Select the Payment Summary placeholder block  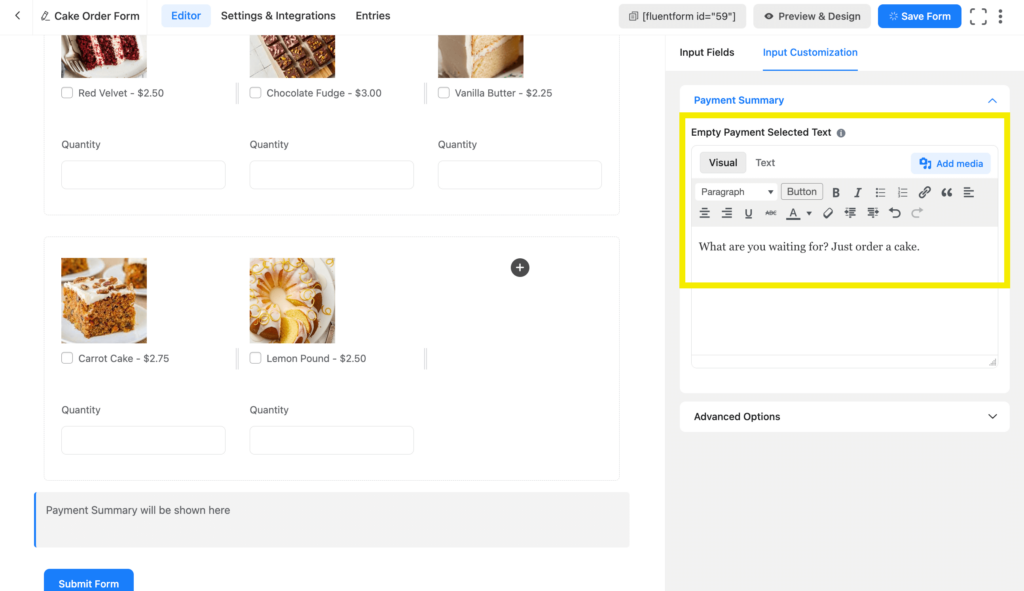[x=332, y=520]
